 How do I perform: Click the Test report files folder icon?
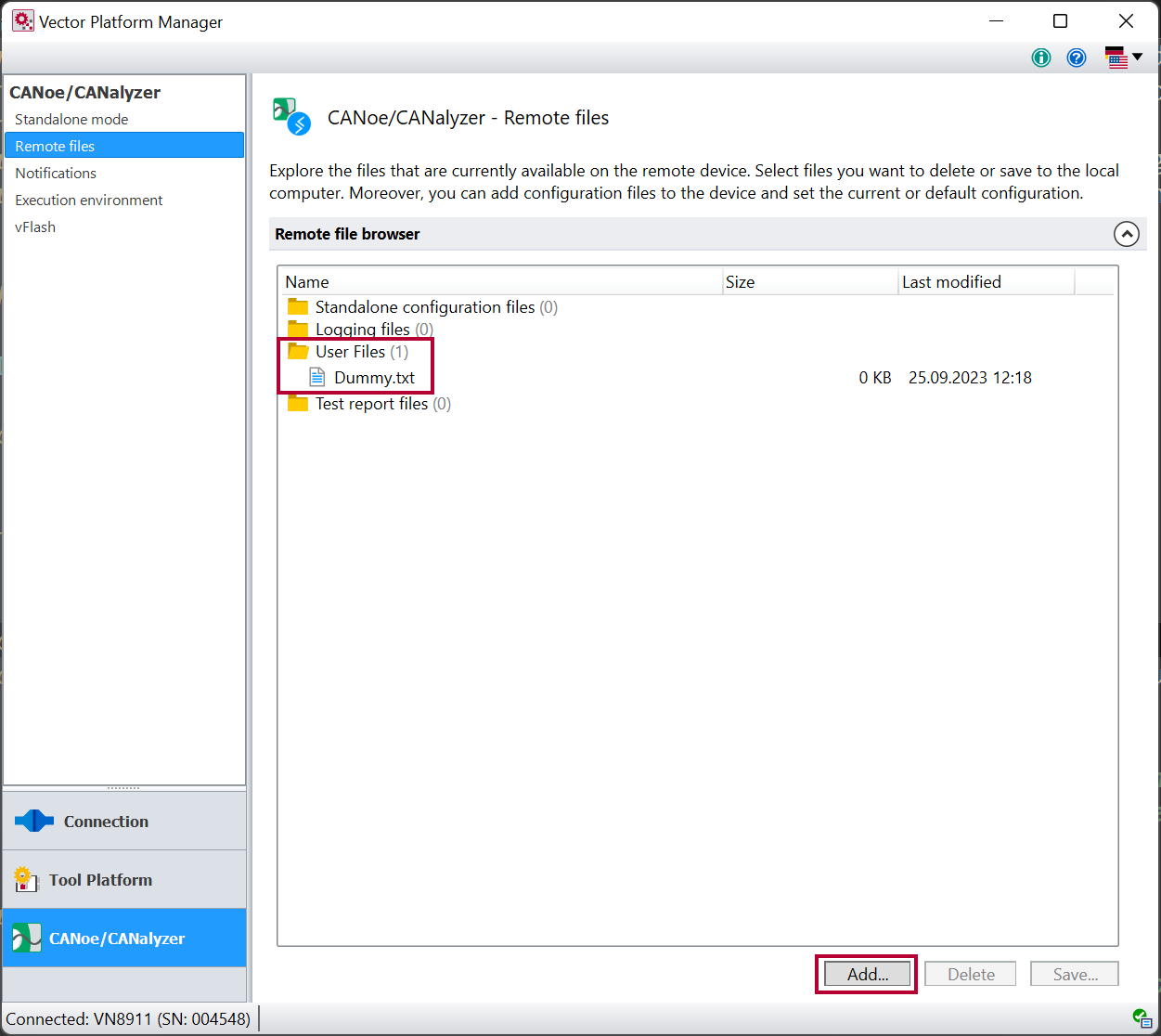pyautogui.click(x=298, y=404)
